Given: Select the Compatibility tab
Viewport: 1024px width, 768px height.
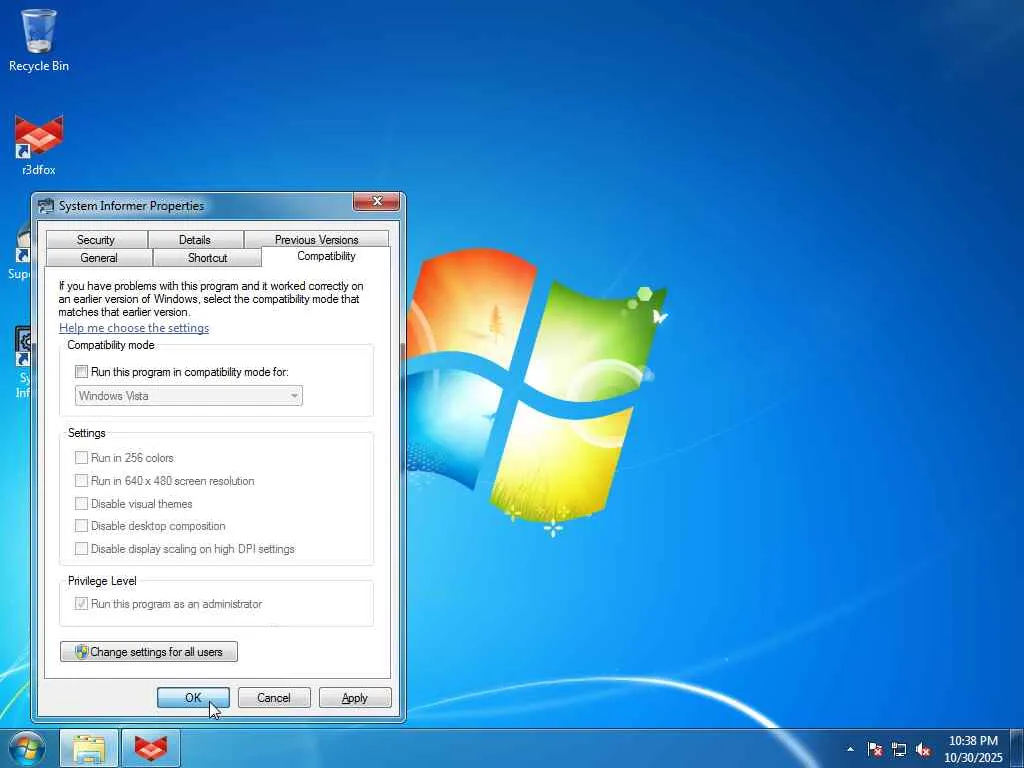Looking at the screenshot, I should point(326,256).
